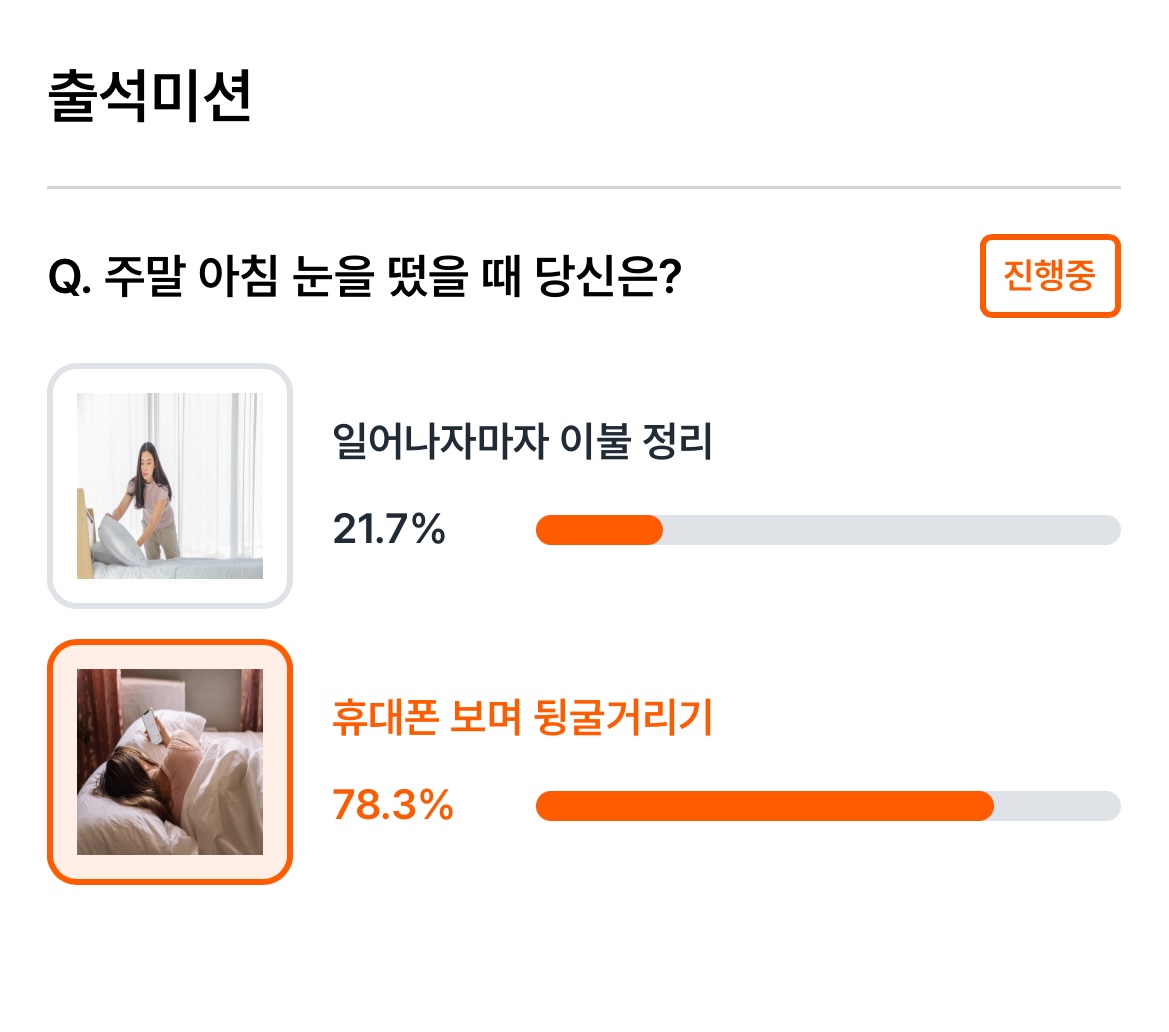Click the gray unfilled part of 21.7% bar

(x=892, y=530)
